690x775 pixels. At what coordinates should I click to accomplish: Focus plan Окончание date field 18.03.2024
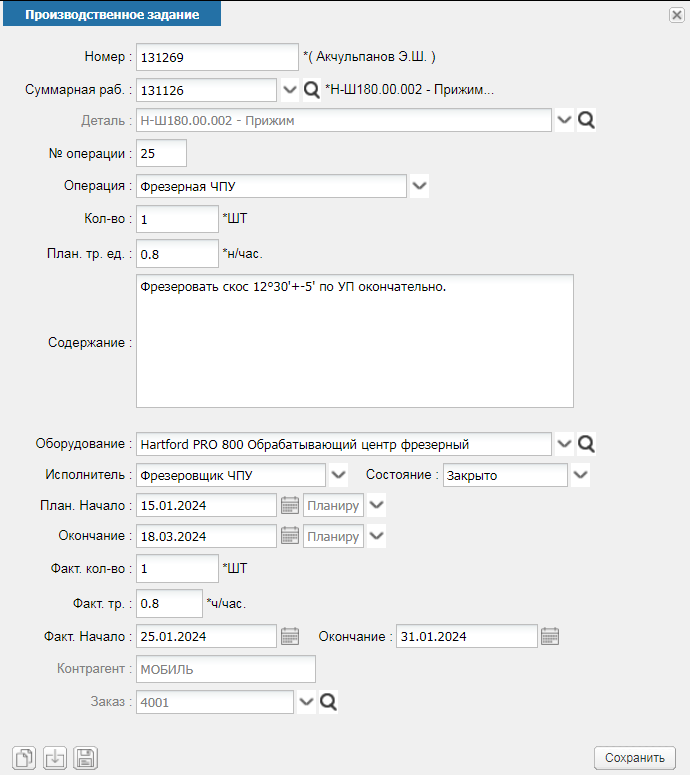(x=207, y=536)
